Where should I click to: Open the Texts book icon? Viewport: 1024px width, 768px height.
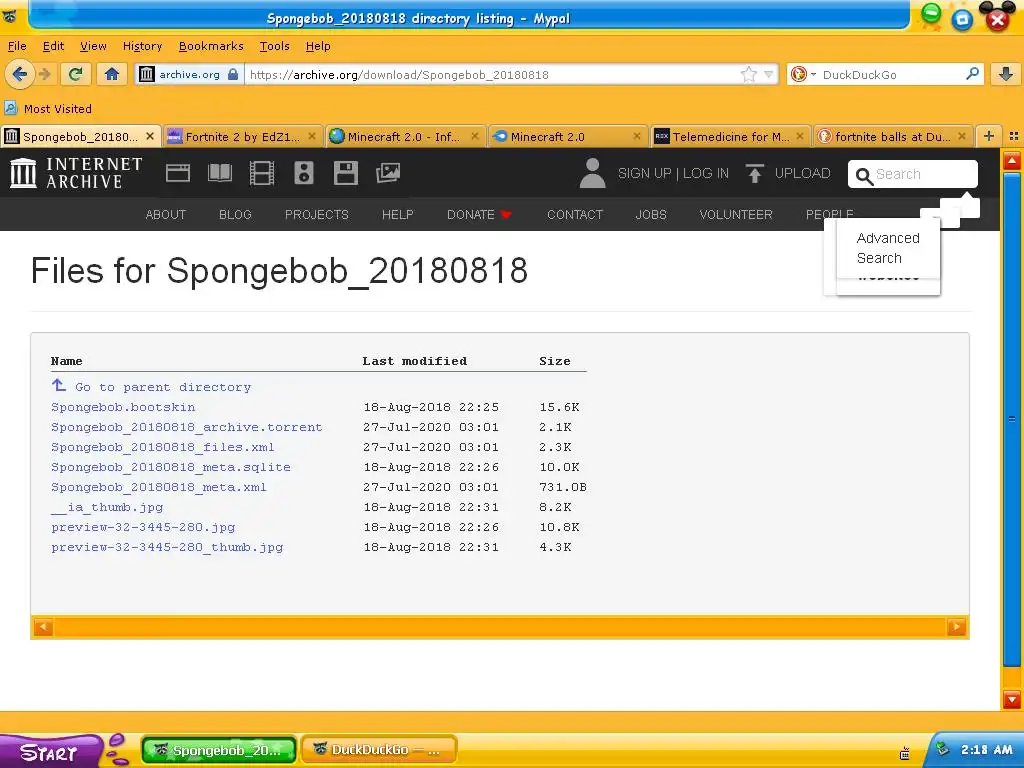pyautogui.click(x=219, y=173)
